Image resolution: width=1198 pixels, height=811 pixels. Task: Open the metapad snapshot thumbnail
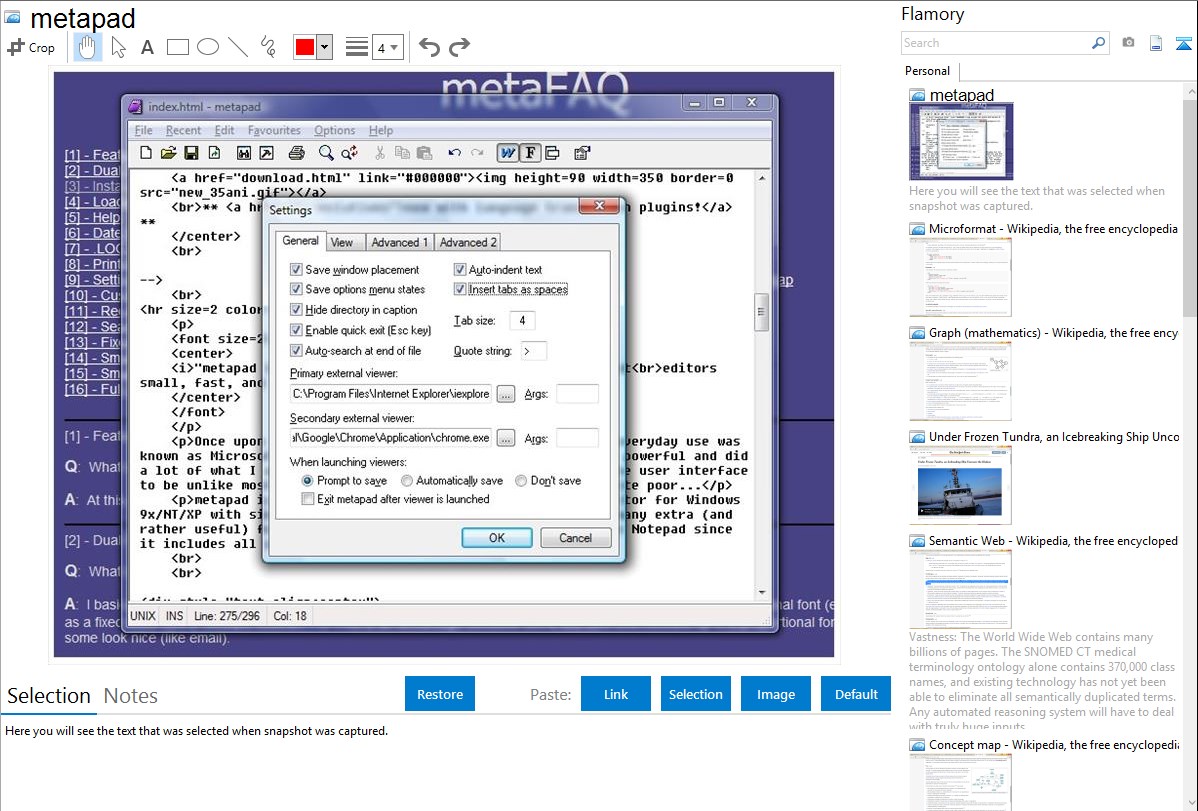click(x=961, y=141)
